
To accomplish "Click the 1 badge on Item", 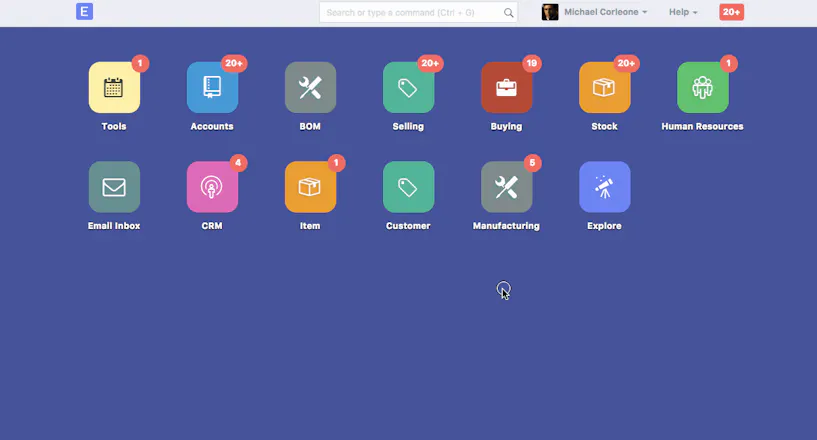I will pyautogui.click(x=336, y=163).
